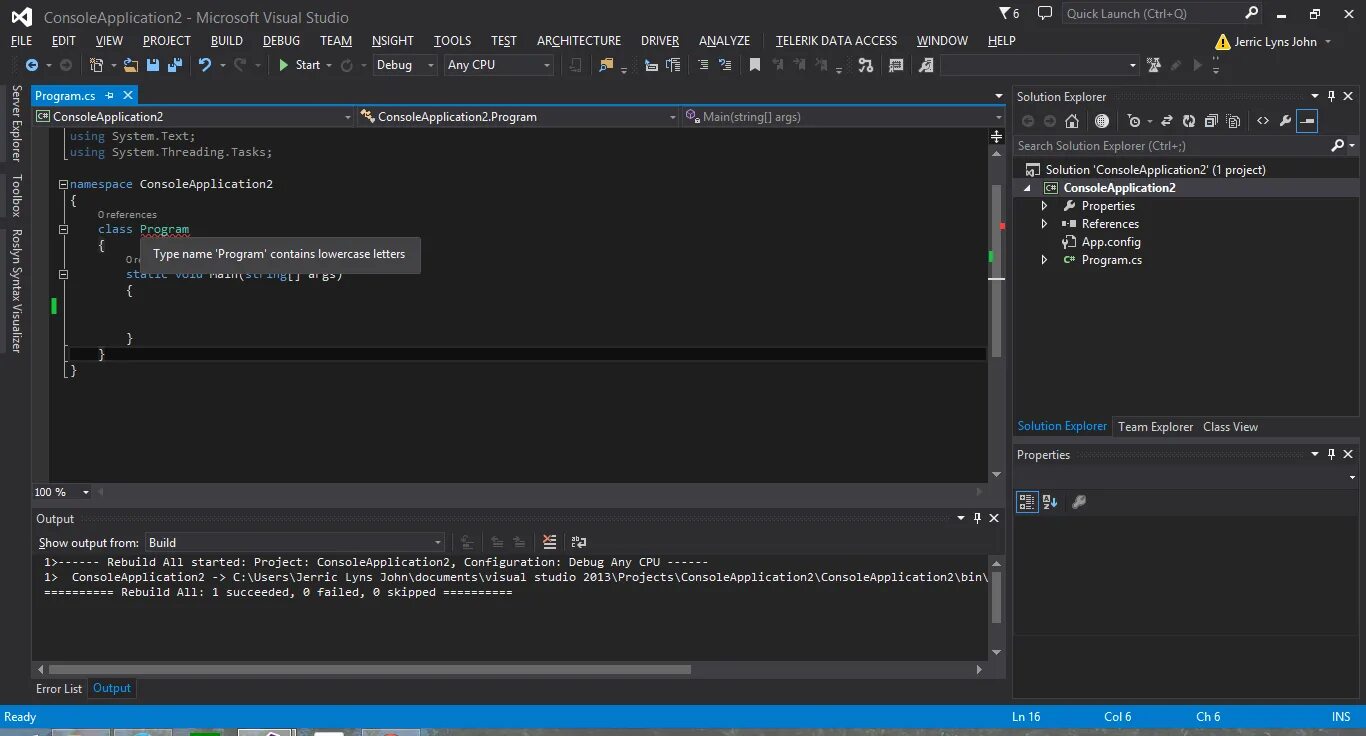This screenshot has height=736, width=1366.
Task: Open the ConsoleApplication2.Program type dropdown
Action: tap(519, 117)
